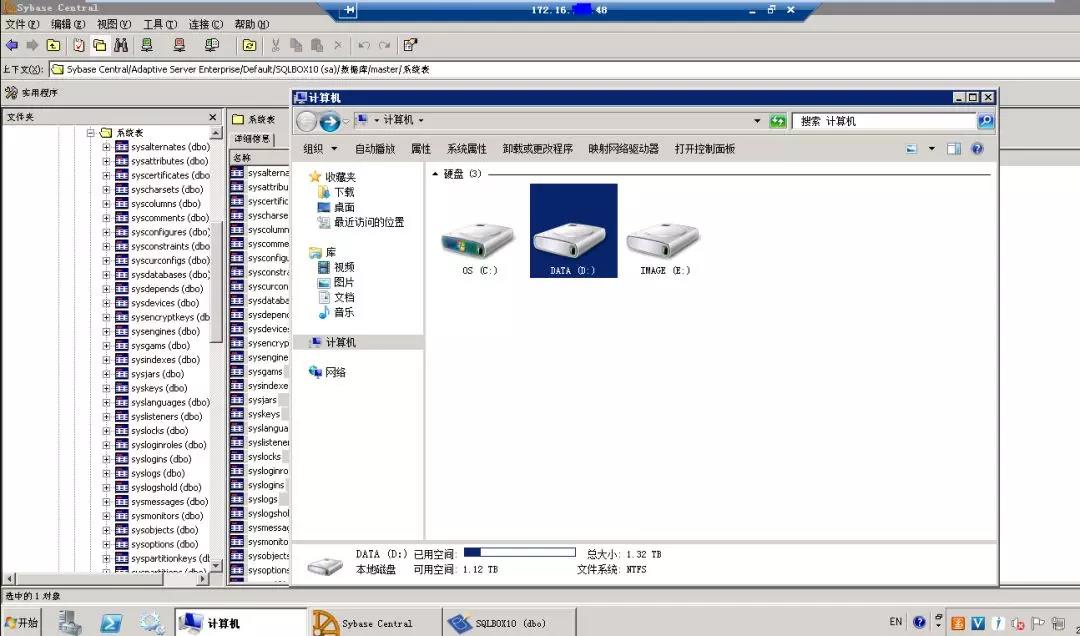1080x636 pixels.
Task: Click the Properties icon in Sybase toolbar
Action: [410, 45]
